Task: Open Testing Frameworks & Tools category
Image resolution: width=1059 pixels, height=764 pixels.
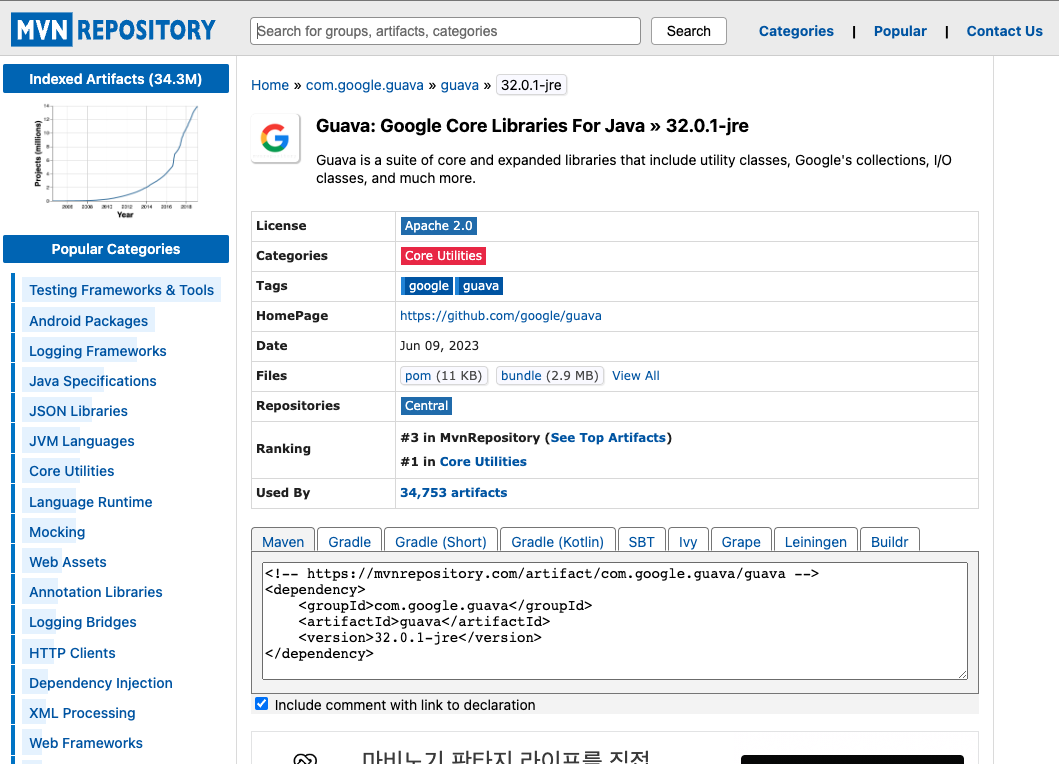Action: pyautogui.click(x=121, y=290)
